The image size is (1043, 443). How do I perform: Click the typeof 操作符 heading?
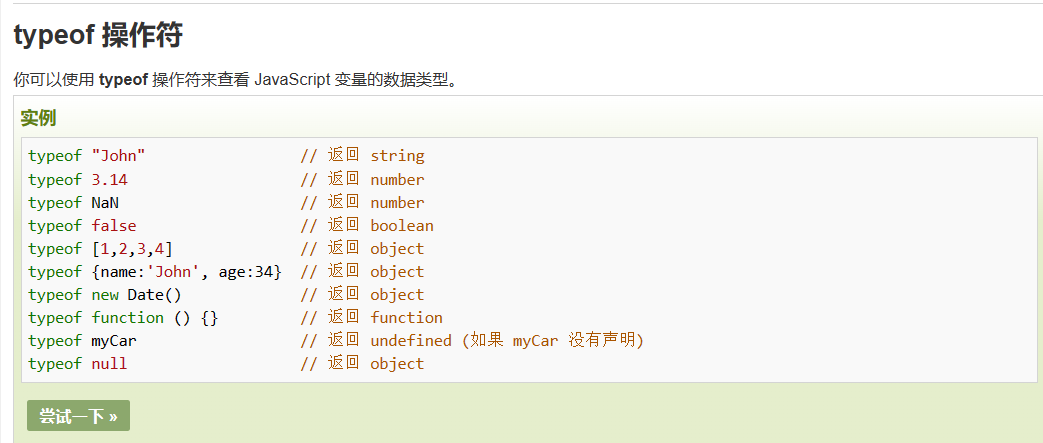pos(98,36)
